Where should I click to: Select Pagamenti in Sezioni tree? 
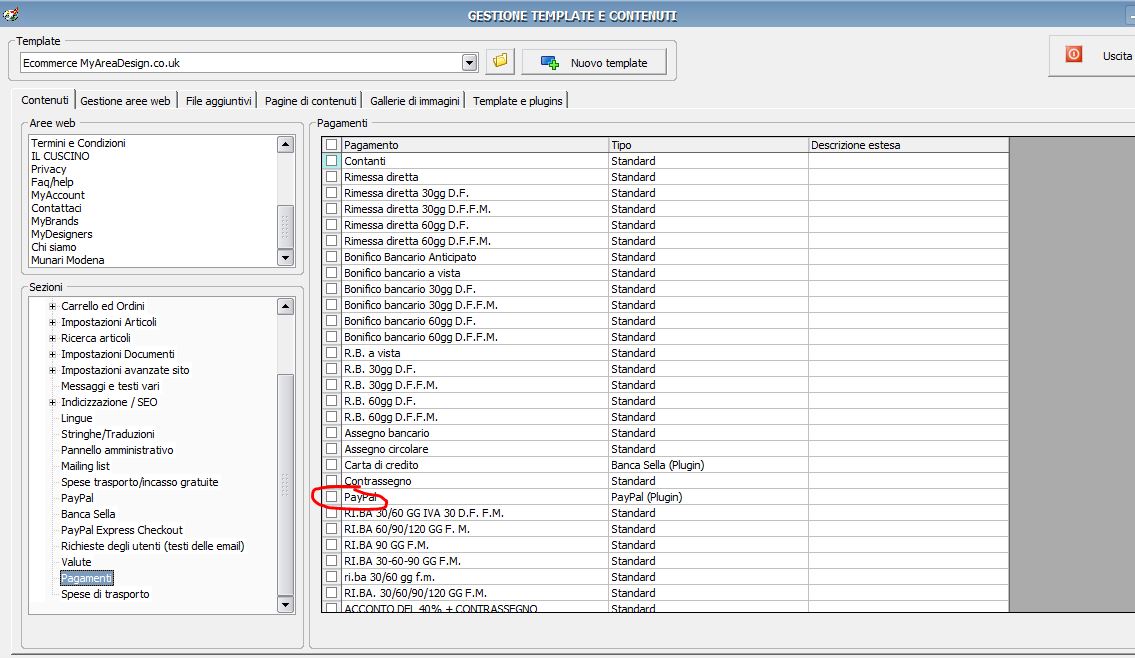87,578
